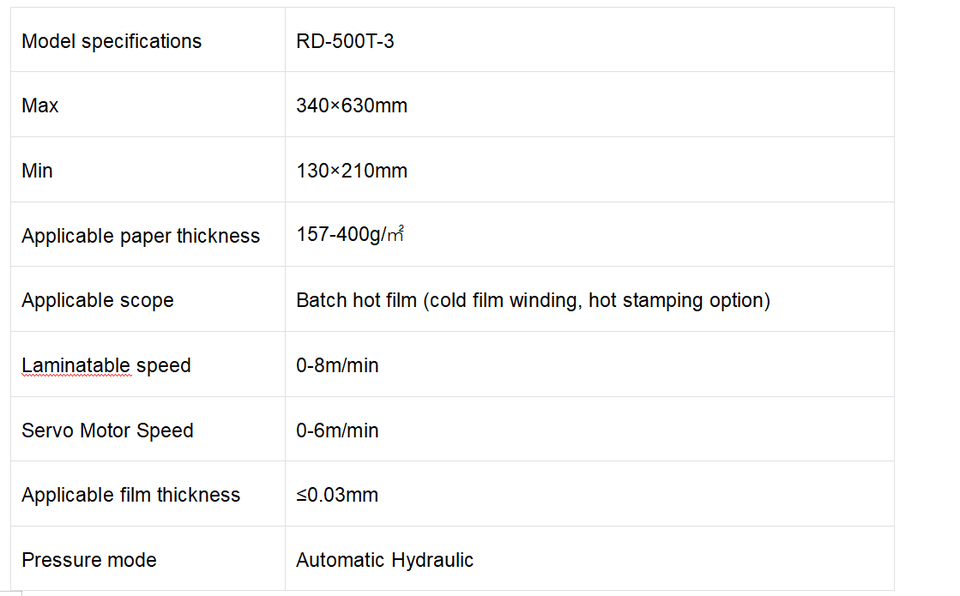The width and height of the screenshot is (960, 596).
Task: Click the 'Min' row label
Action: coord(37,171)
